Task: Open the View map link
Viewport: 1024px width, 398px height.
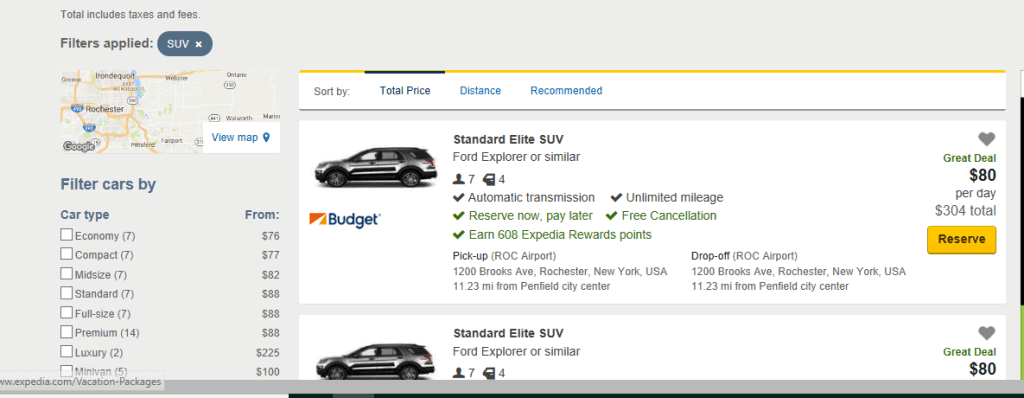Action: [235, 137]
